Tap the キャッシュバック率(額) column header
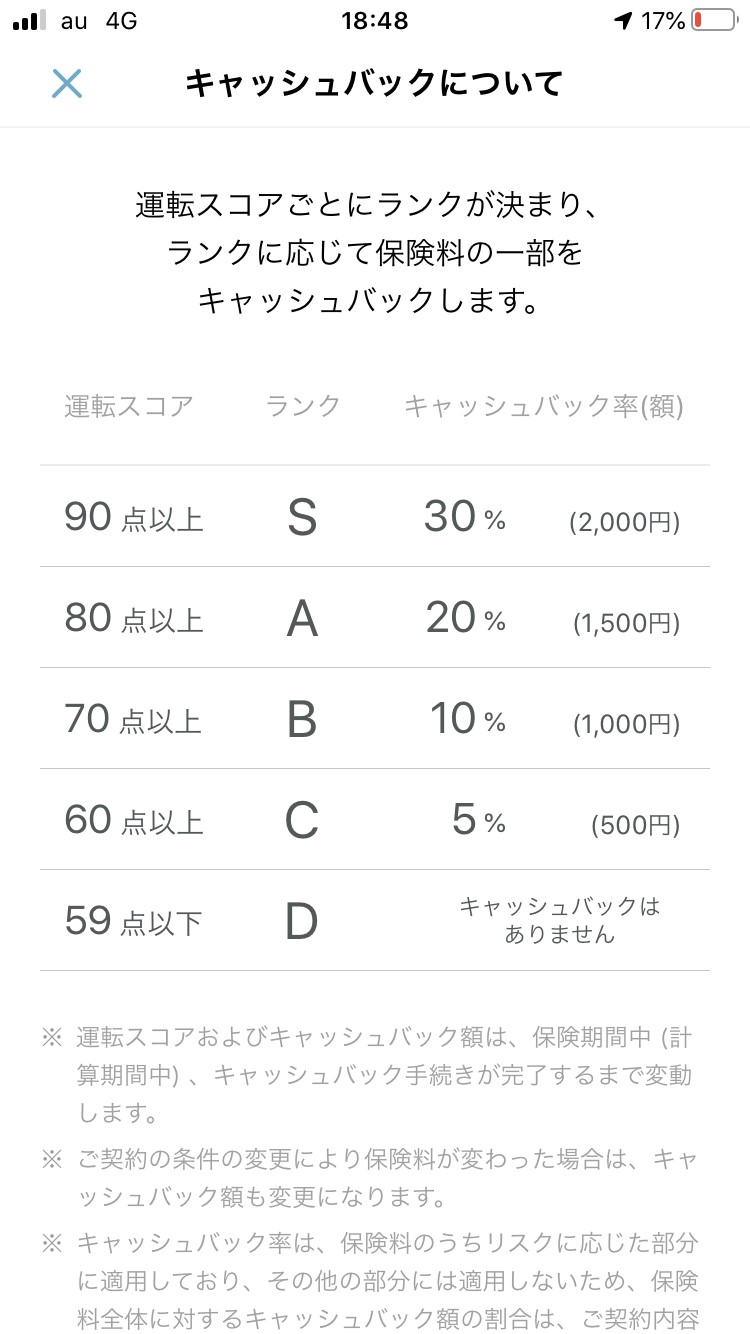The image size is (750, 1334). pyautogui.click(x=544, y=406)
